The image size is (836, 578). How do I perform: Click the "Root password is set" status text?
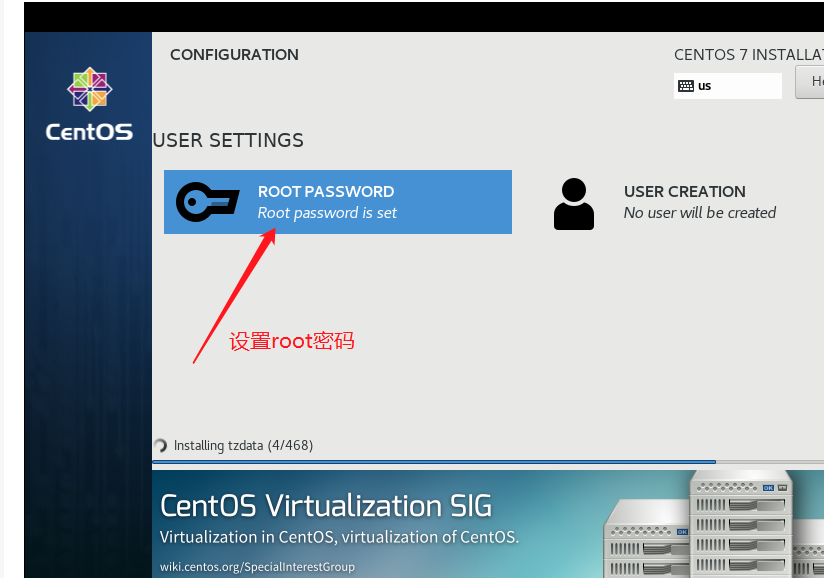click(x=327, y=213)
